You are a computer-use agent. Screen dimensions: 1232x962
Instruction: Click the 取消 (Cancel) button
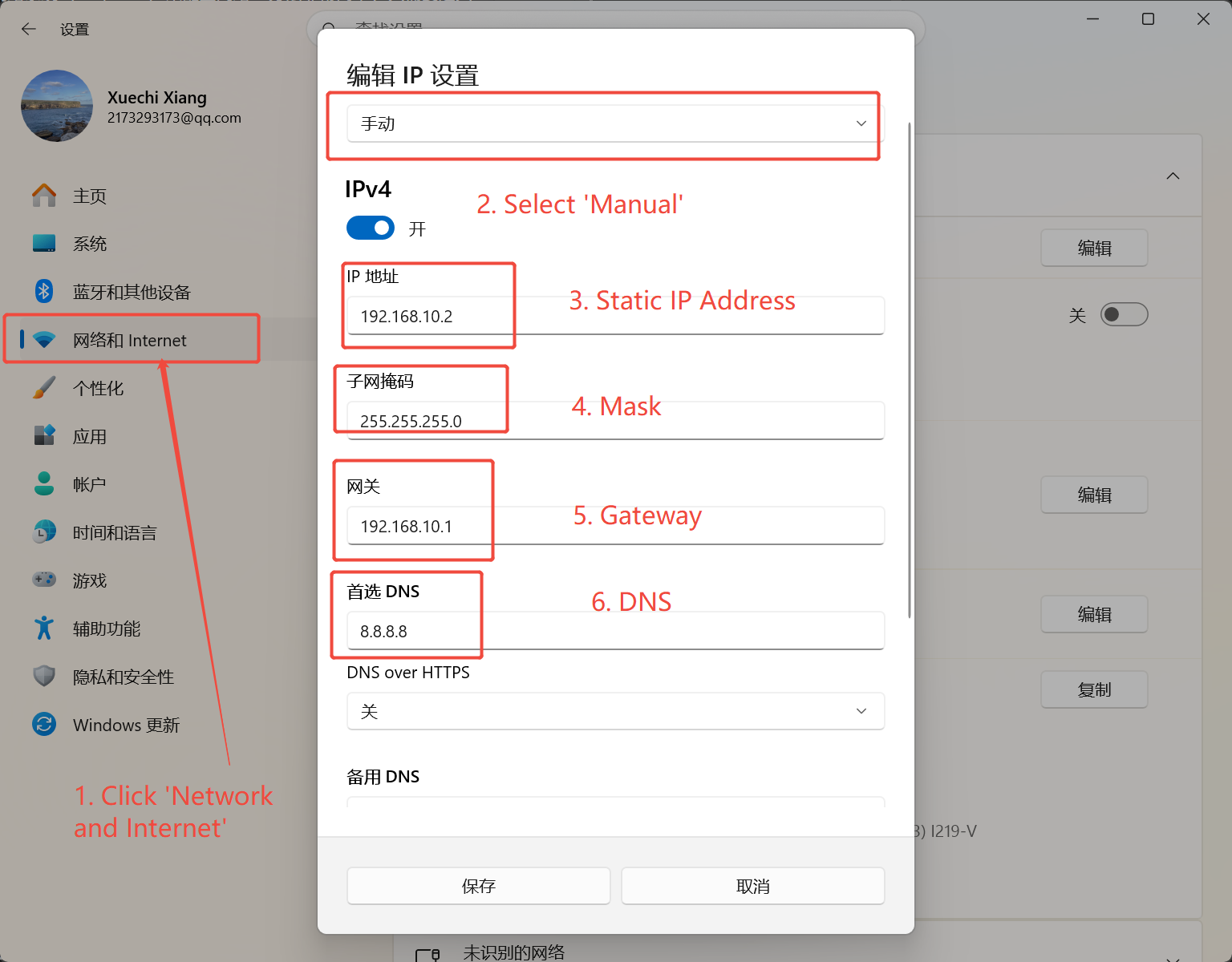coord(752,886)
